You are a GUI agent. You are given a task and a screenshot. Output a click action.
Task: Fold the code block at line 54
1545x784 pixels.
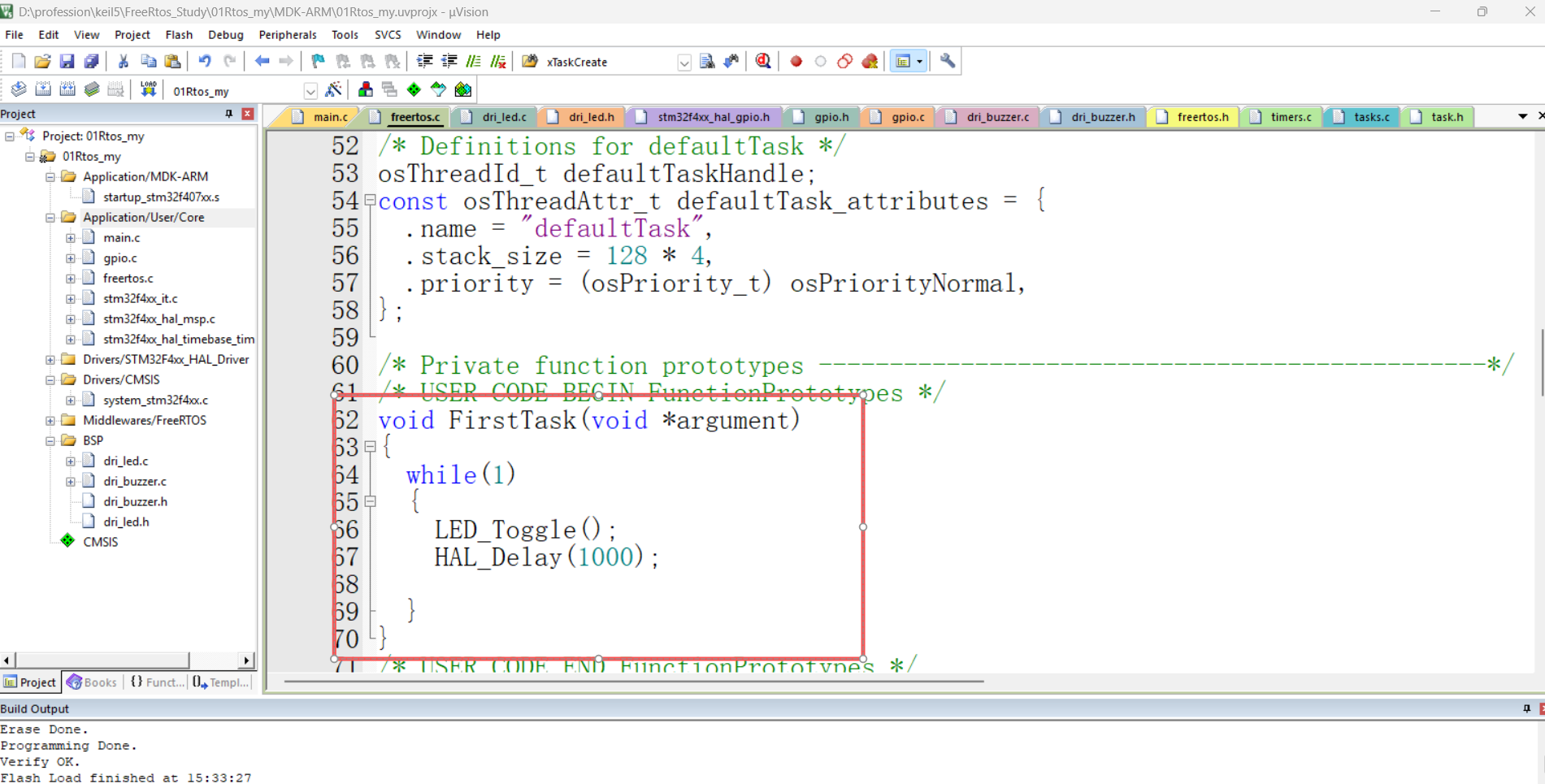click(x=370, y=200)
